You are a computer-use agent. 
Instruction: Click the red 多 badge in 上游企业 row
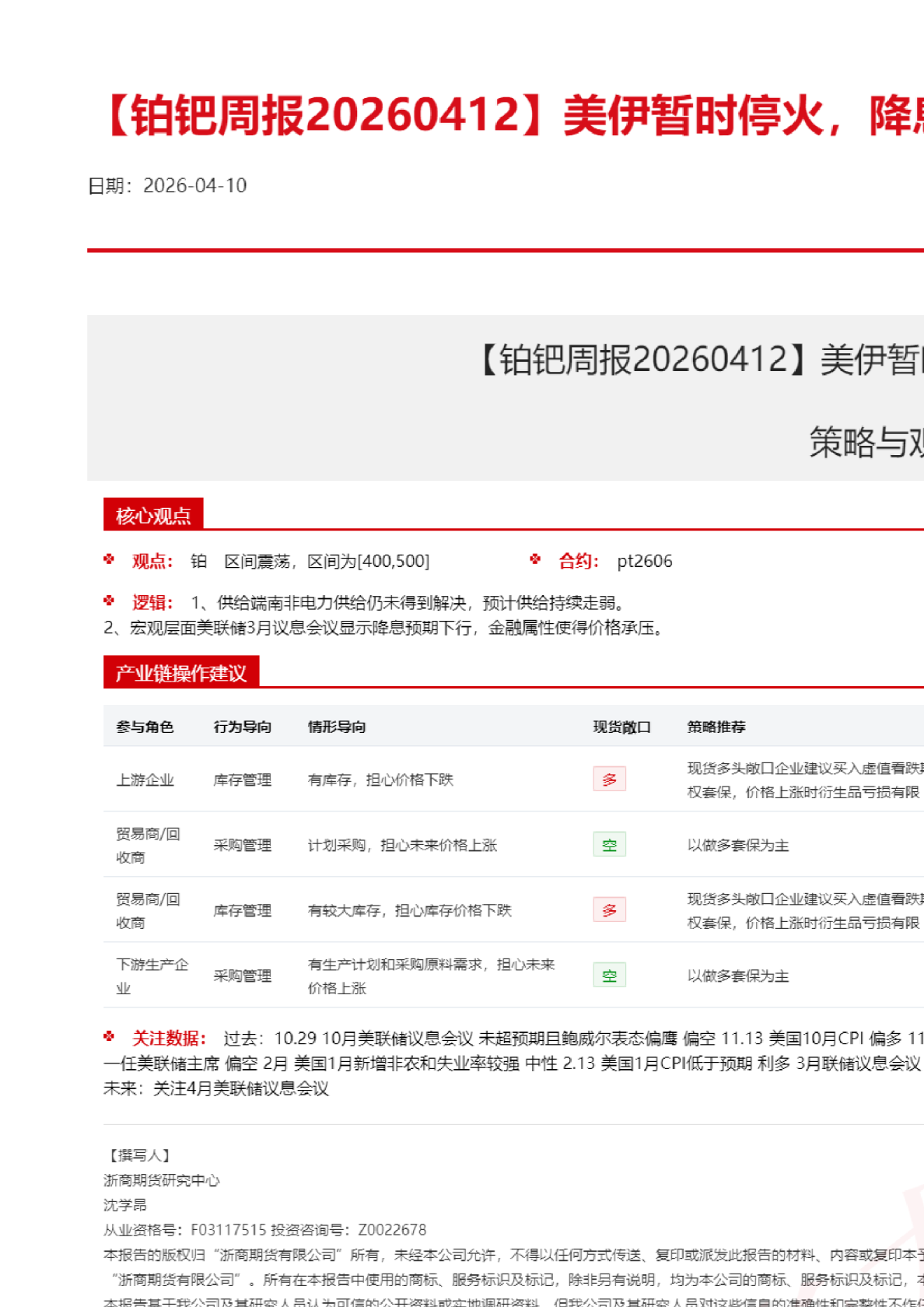point(609,780)
